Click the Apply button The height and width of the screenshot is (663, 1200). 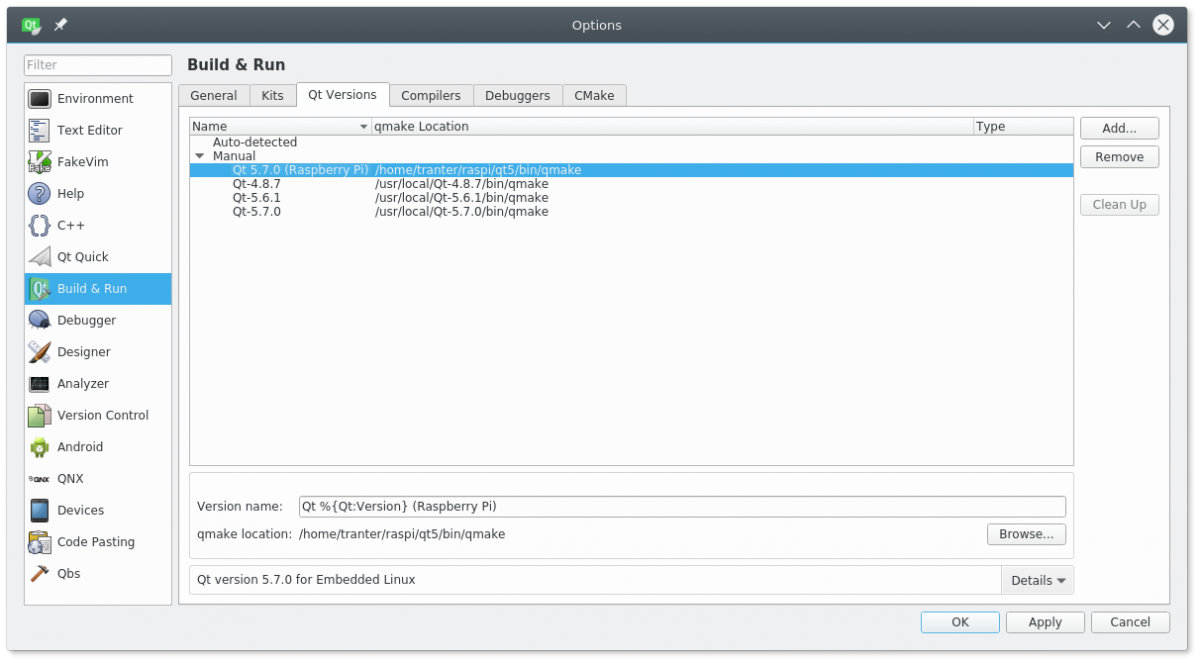[1045, 622]
